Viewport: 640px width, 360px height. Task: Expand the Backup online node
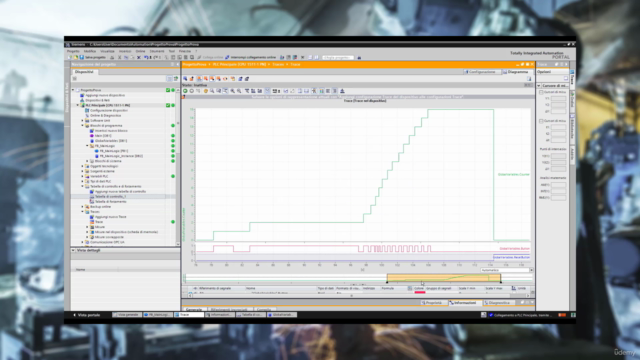(82, 207)
